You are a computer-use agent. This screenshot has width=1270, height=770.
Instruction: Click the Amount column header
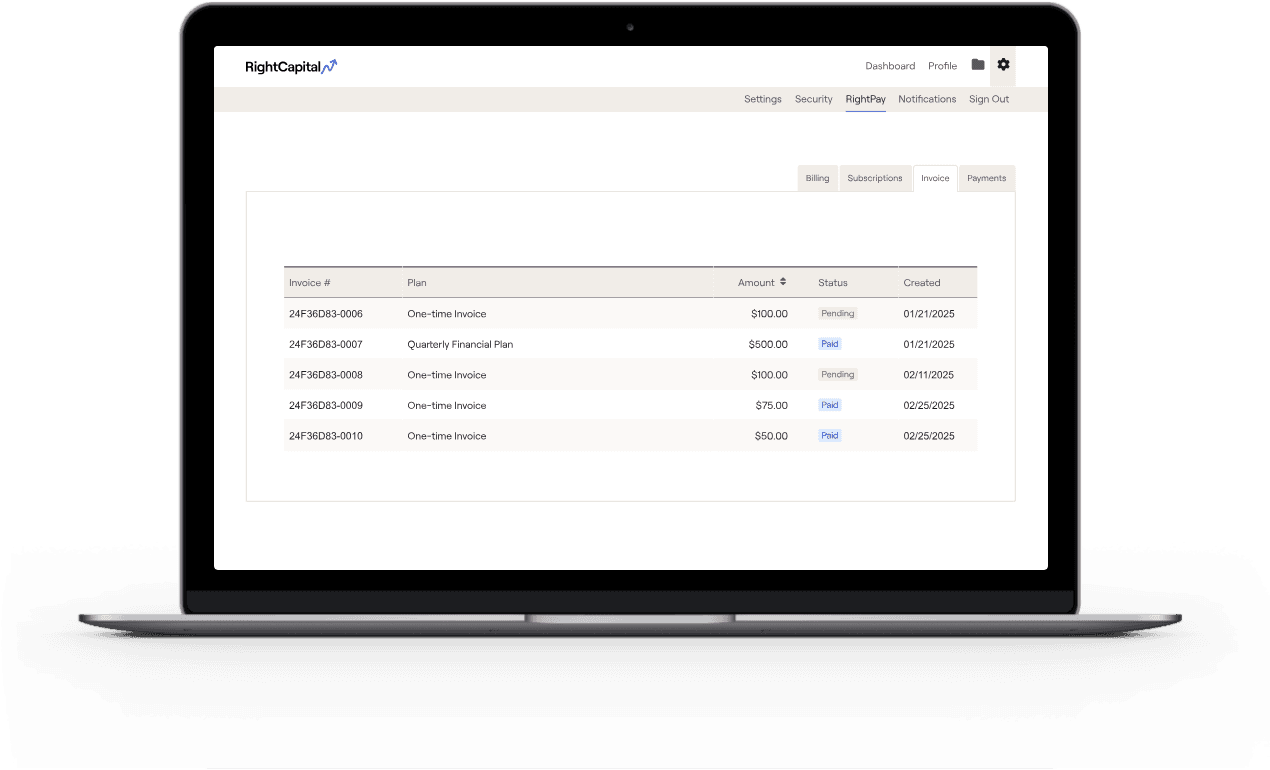click(756, 283)
